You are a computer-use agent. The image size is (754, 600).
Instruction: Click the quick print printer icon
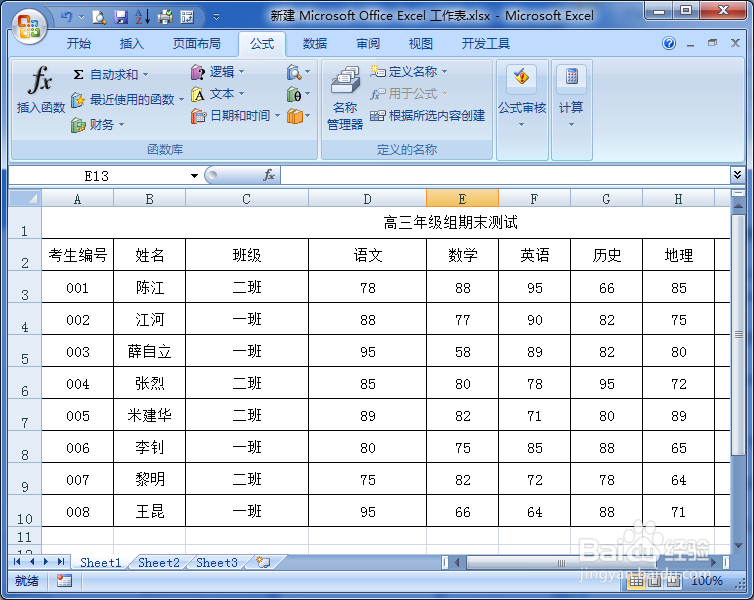pos(165,17)
